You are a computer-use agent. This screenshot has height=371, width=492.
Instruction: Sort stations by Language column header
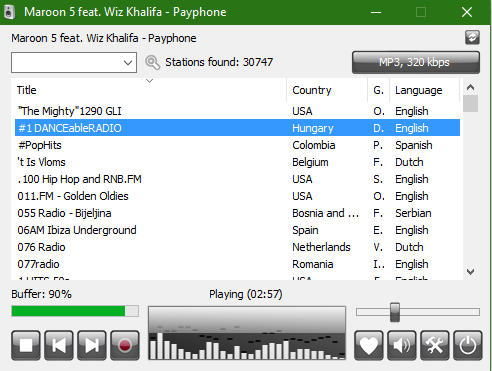(424, 90)
